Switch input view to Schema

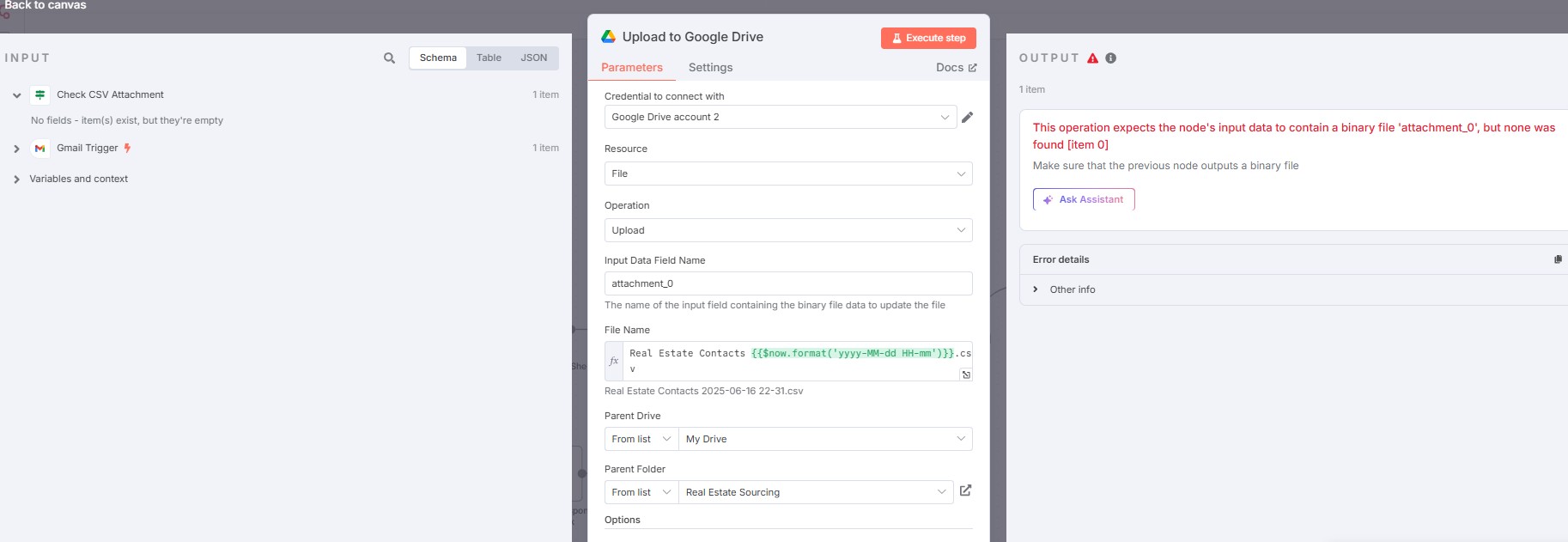[x=438, y=58]
